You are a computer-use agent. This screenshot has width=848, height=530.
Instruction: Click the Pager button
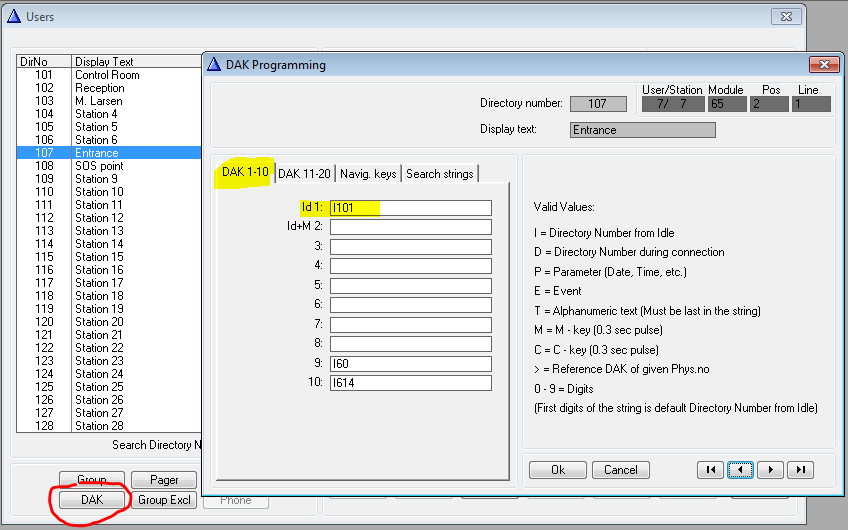pos(164,480)
